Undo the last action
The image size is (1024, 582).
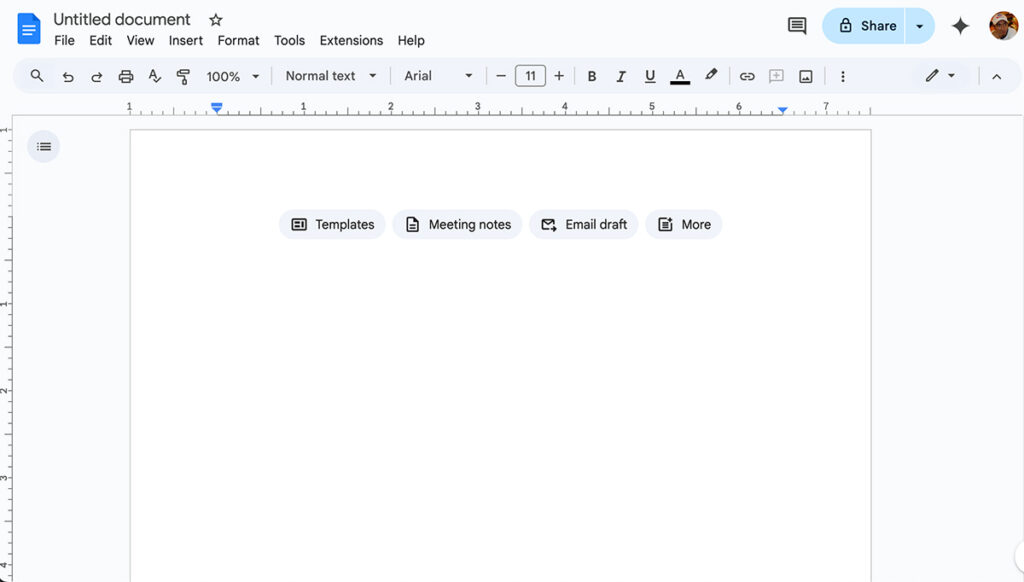coord(66,75)
